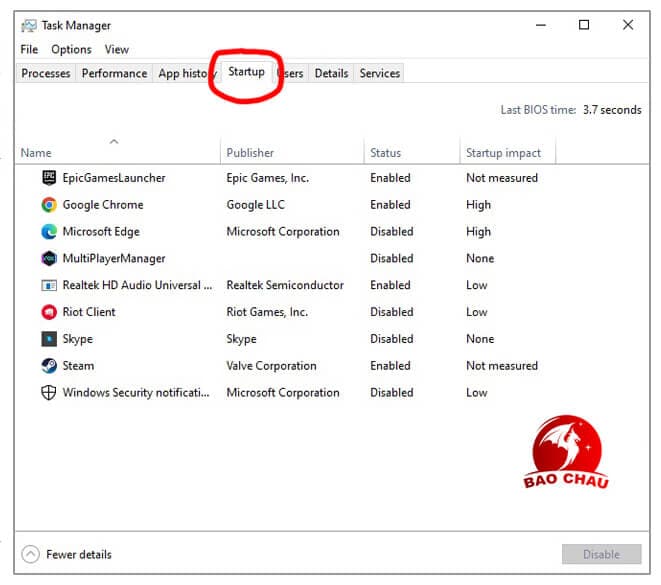Switch to the Processes tab

click(x=46, y=73)
